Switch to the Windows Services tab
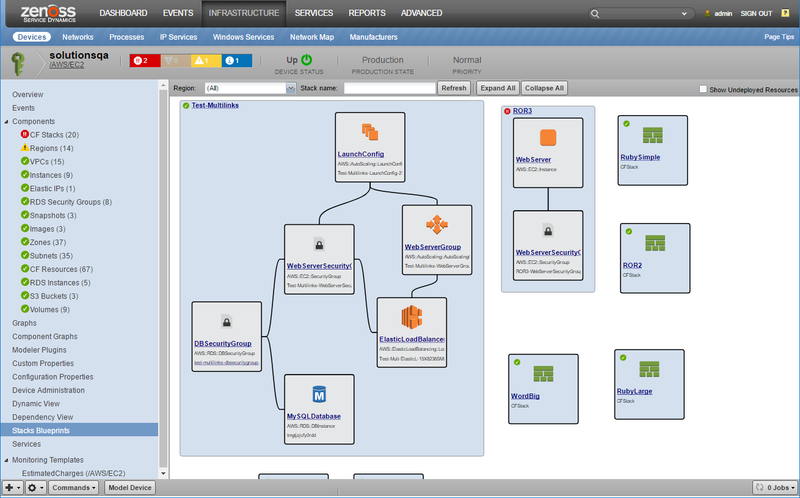Screen dimensions: 800x498 pyautogui.click(x=243, y=37)
